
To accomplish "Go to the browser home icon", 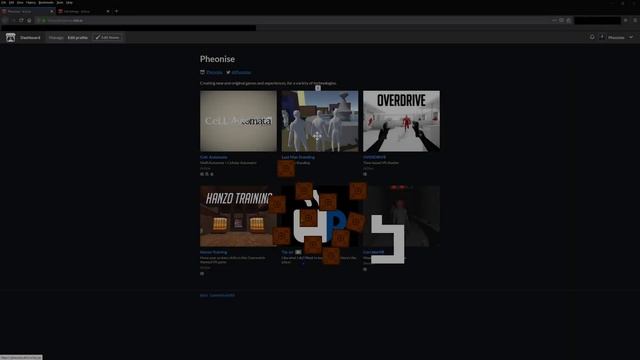I will click(29, 20).
